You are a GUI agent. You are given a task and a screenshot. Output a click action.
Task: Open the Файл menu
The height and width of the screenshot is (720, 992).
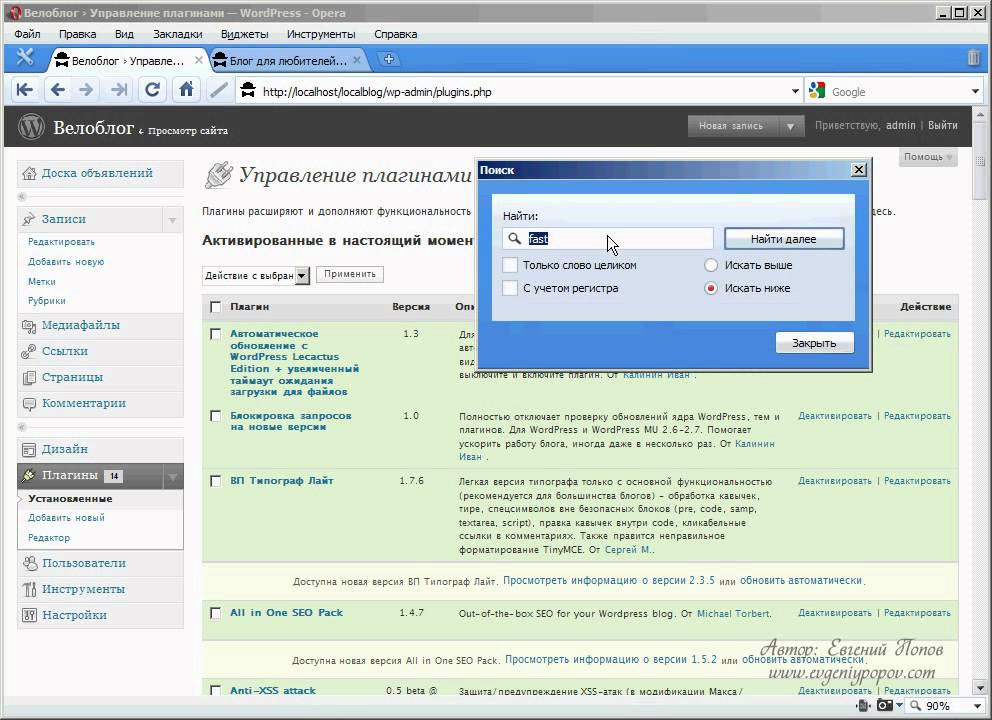coord(27,34)
